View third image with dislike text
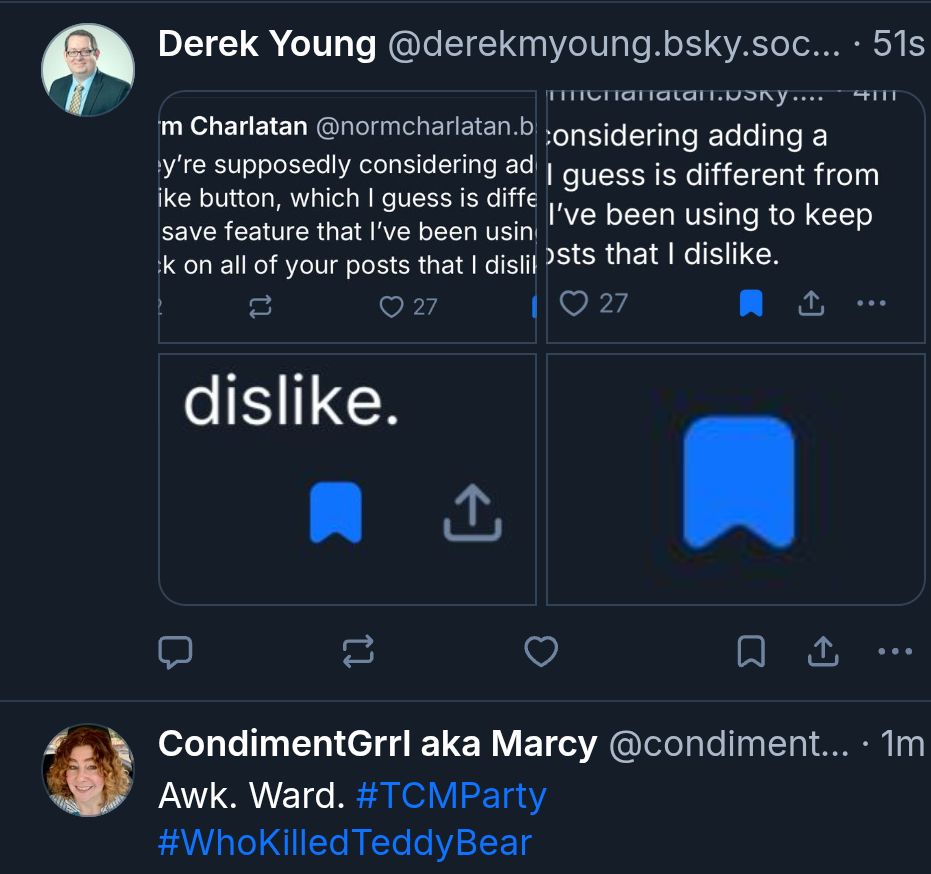The image size is (931, 874). pyautogui.click(x=347, y=479)
